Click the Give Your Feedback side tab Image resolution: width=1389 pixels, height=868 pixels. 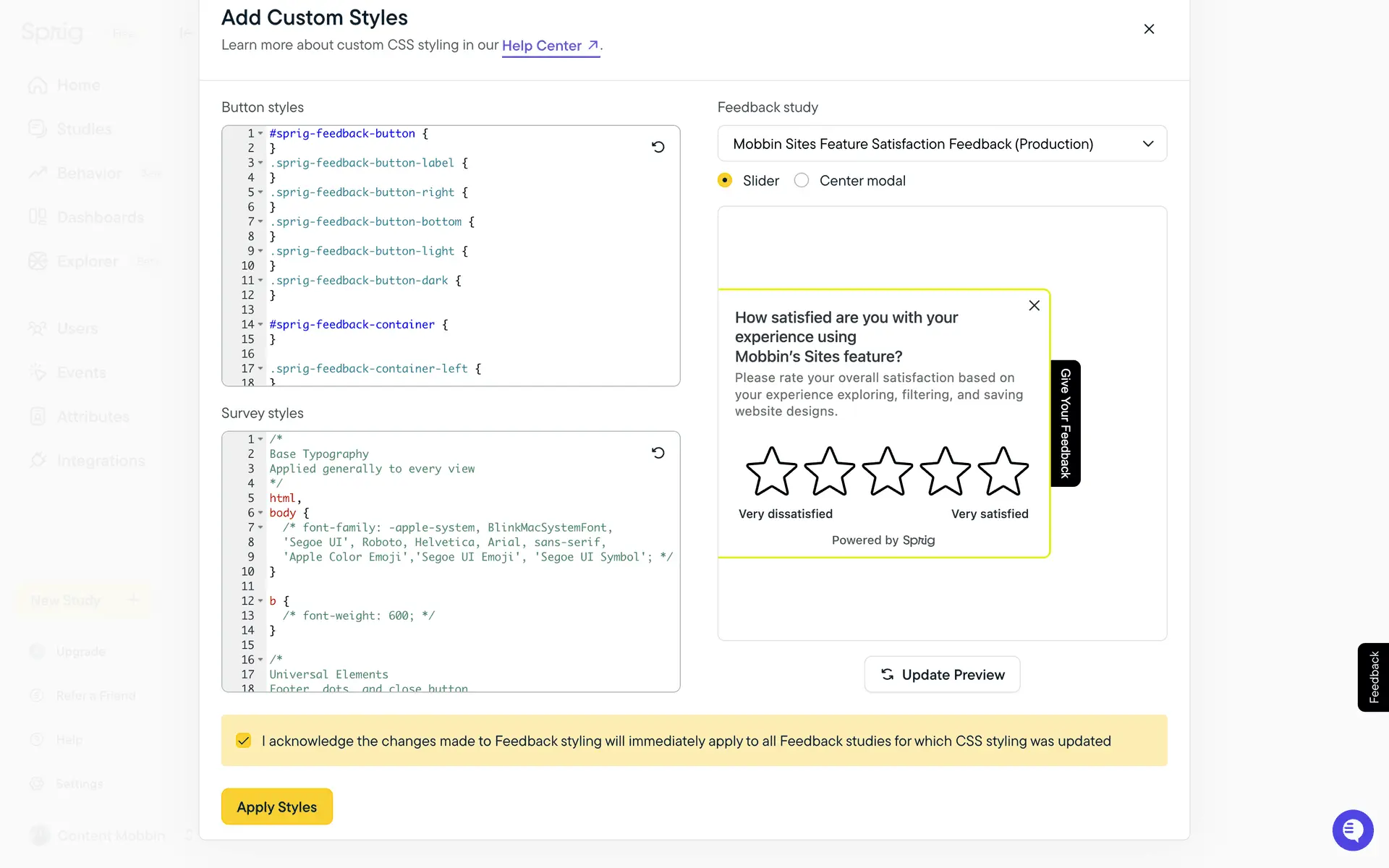[1065, 423]
